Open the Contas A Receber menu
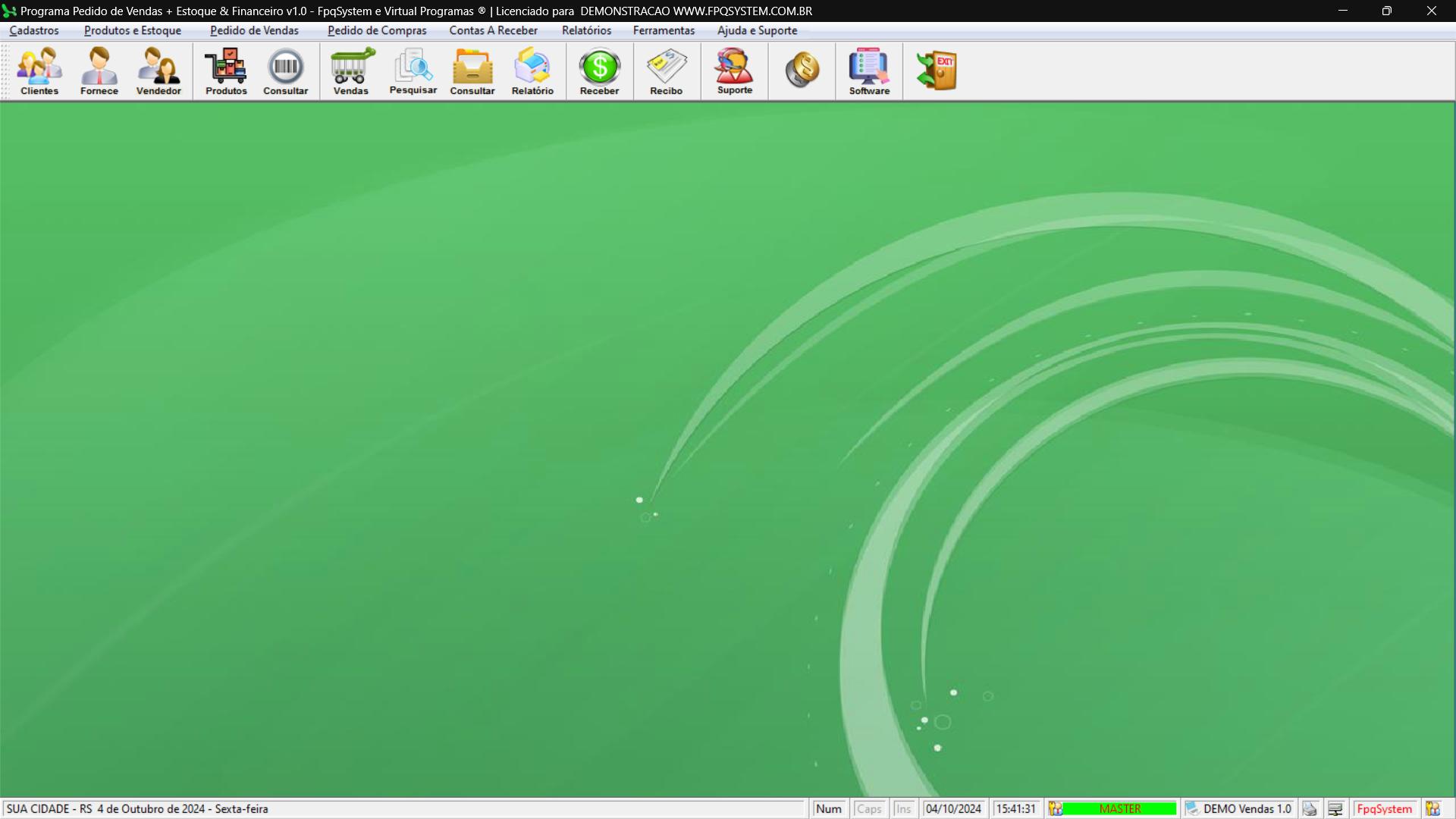Viewport: 1456px width, 819px height. tap(493, 30)
